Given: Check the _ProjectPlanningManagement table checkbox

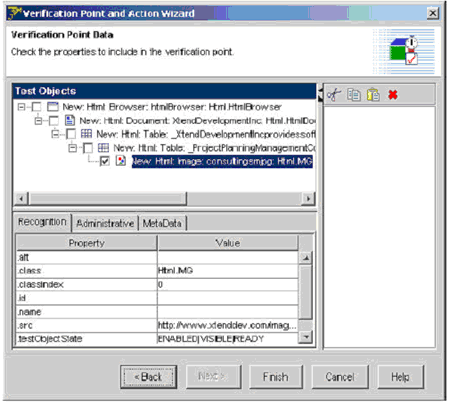Looking at the screenshot, I should (87, 148).
